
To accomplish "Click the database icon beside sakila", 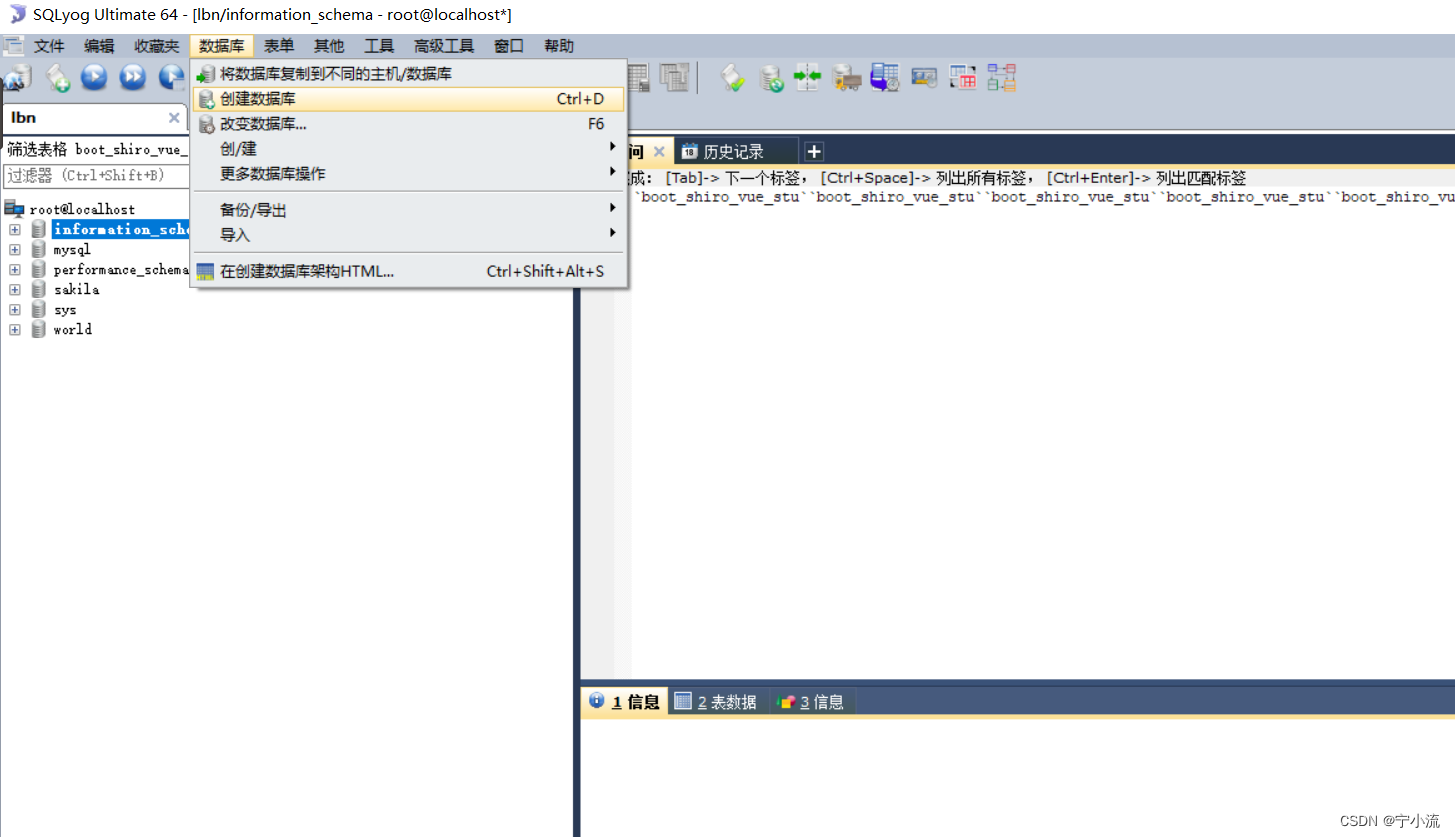I will 39,289.
